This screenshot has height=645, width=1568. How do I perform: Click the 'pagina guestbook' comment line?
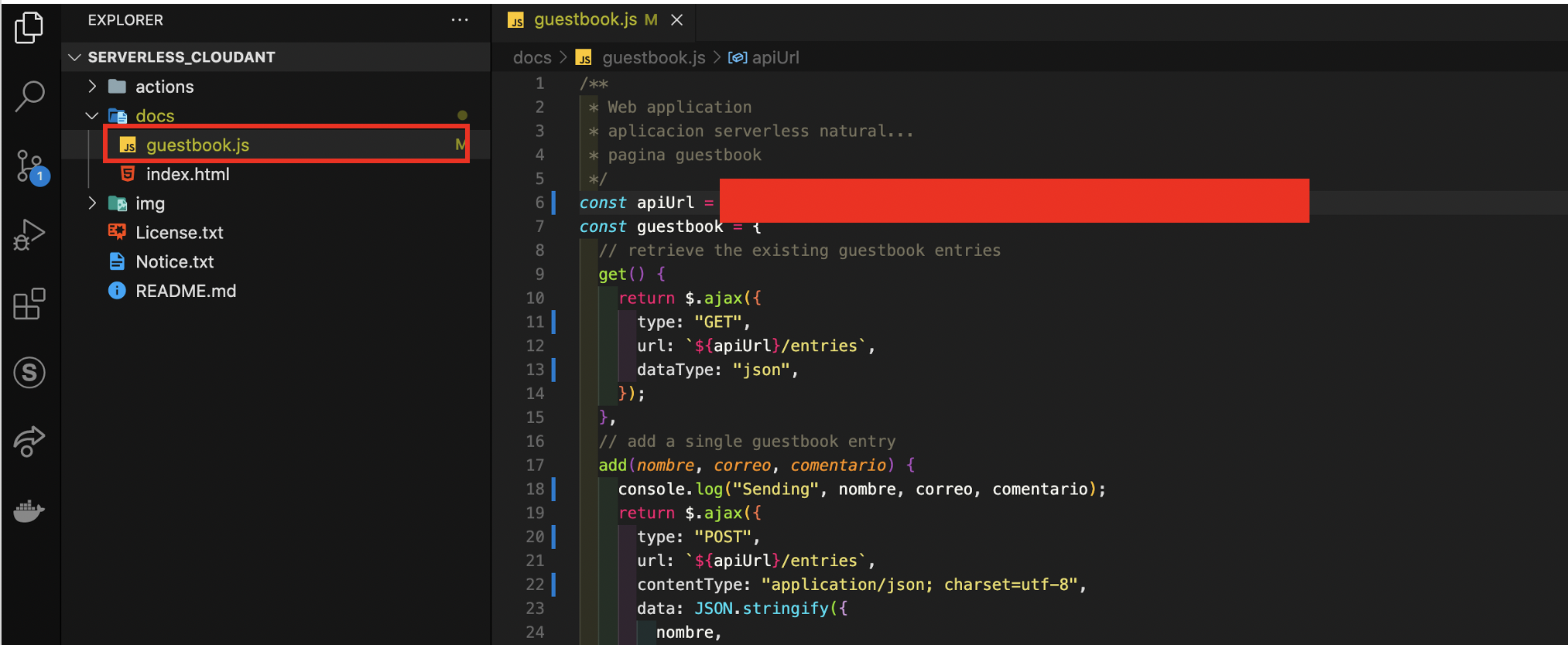684,155
